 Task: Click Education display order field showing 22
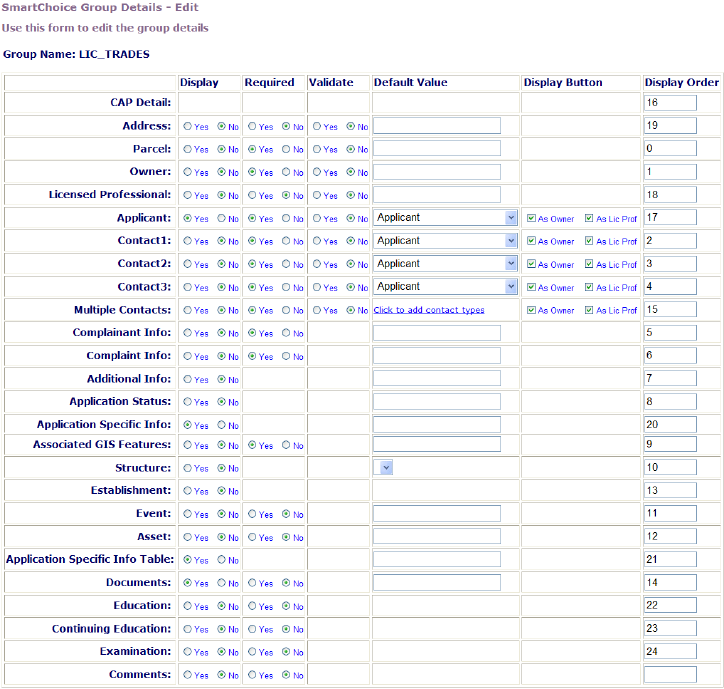(670, 605)
